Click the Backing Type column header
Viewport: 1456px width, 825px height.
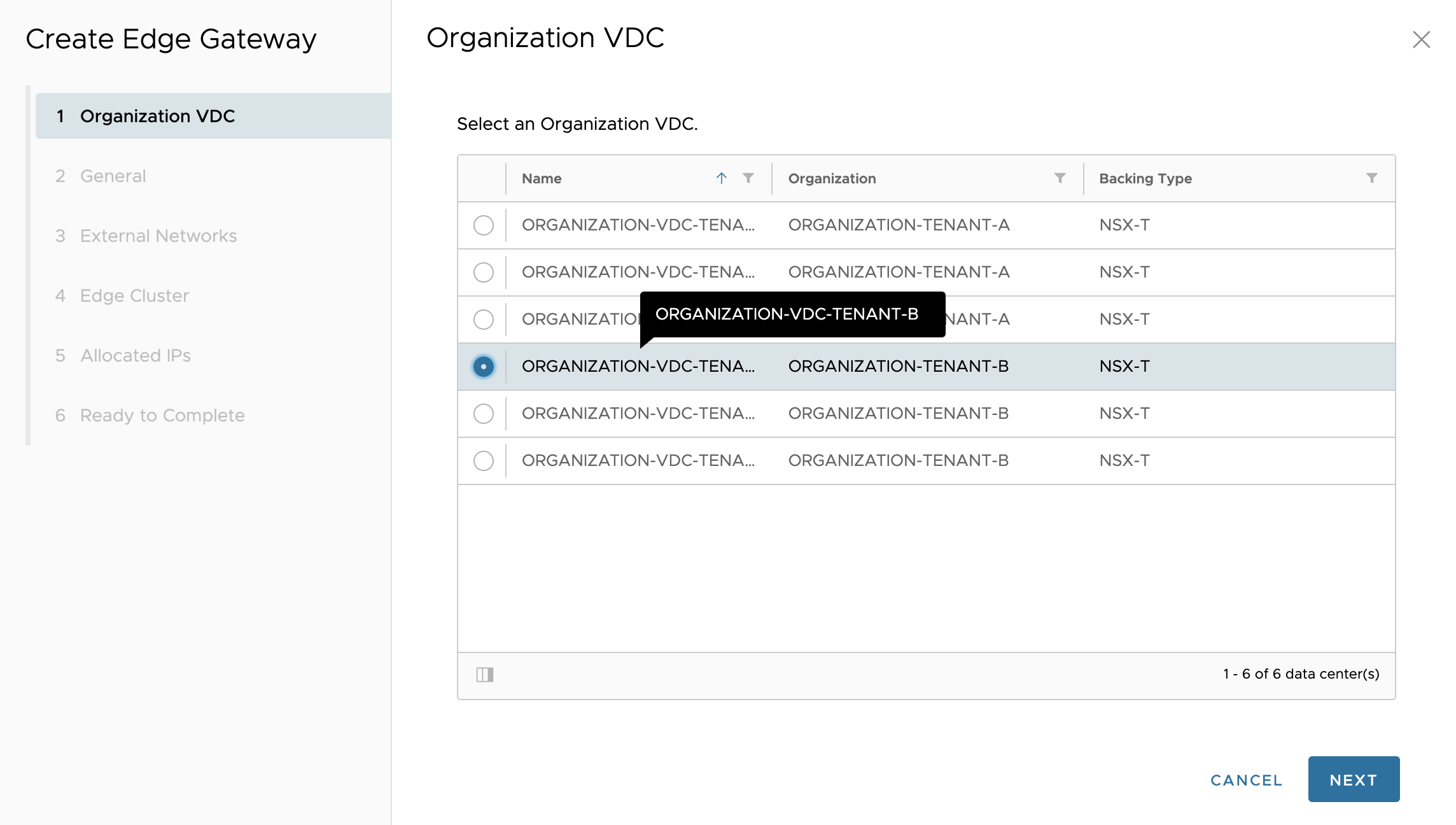point(1145,178)
